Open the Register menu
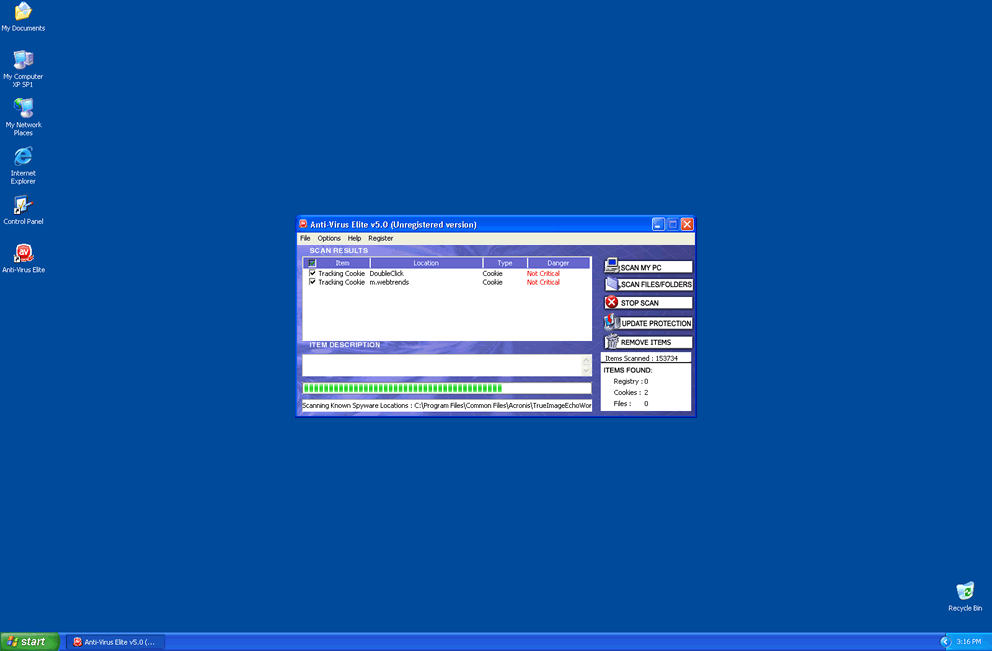Screen dimensions: 992x651 point(380,239)
